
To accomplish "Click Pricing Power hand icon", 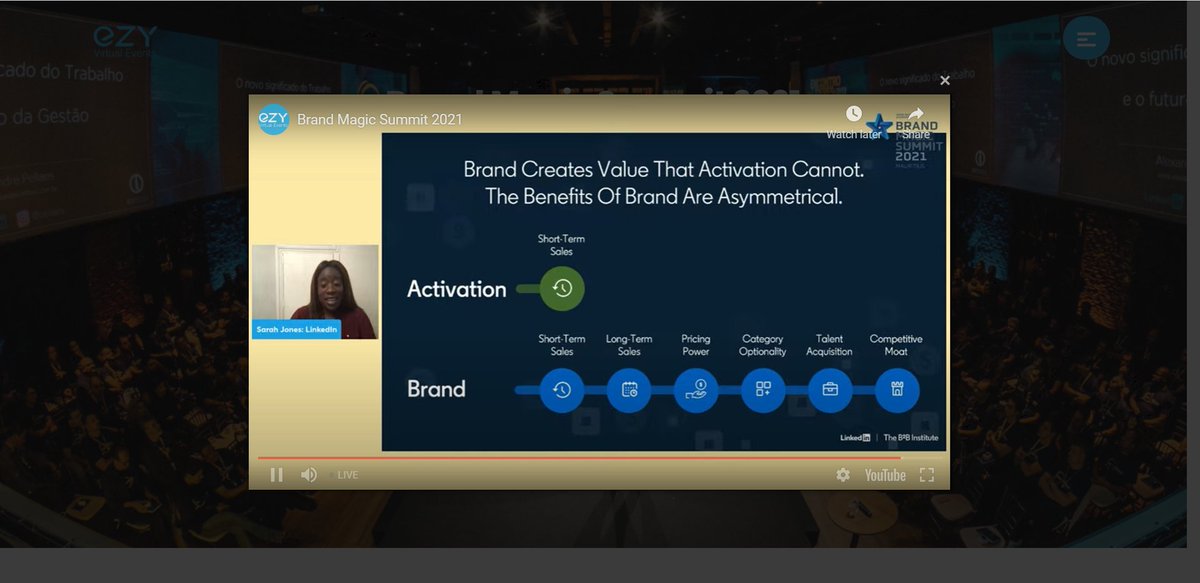I will [x=696, y=390].
